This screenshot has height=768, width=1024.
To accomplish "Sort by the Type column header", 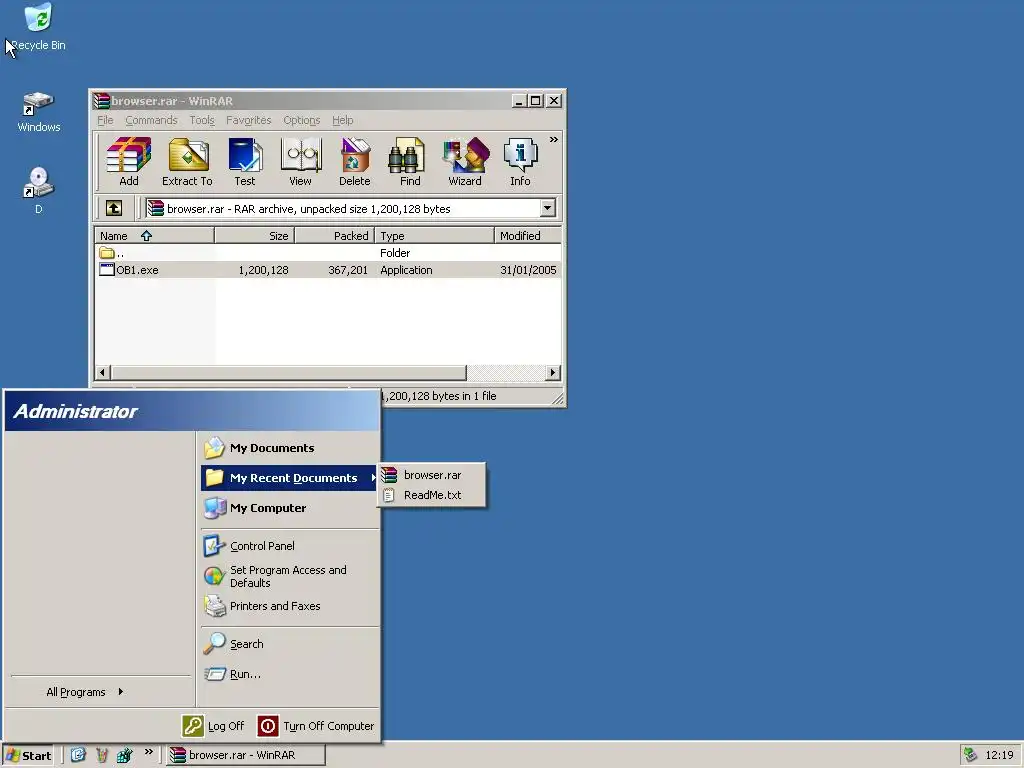I will pyautogui.click(x=434, y=236).
